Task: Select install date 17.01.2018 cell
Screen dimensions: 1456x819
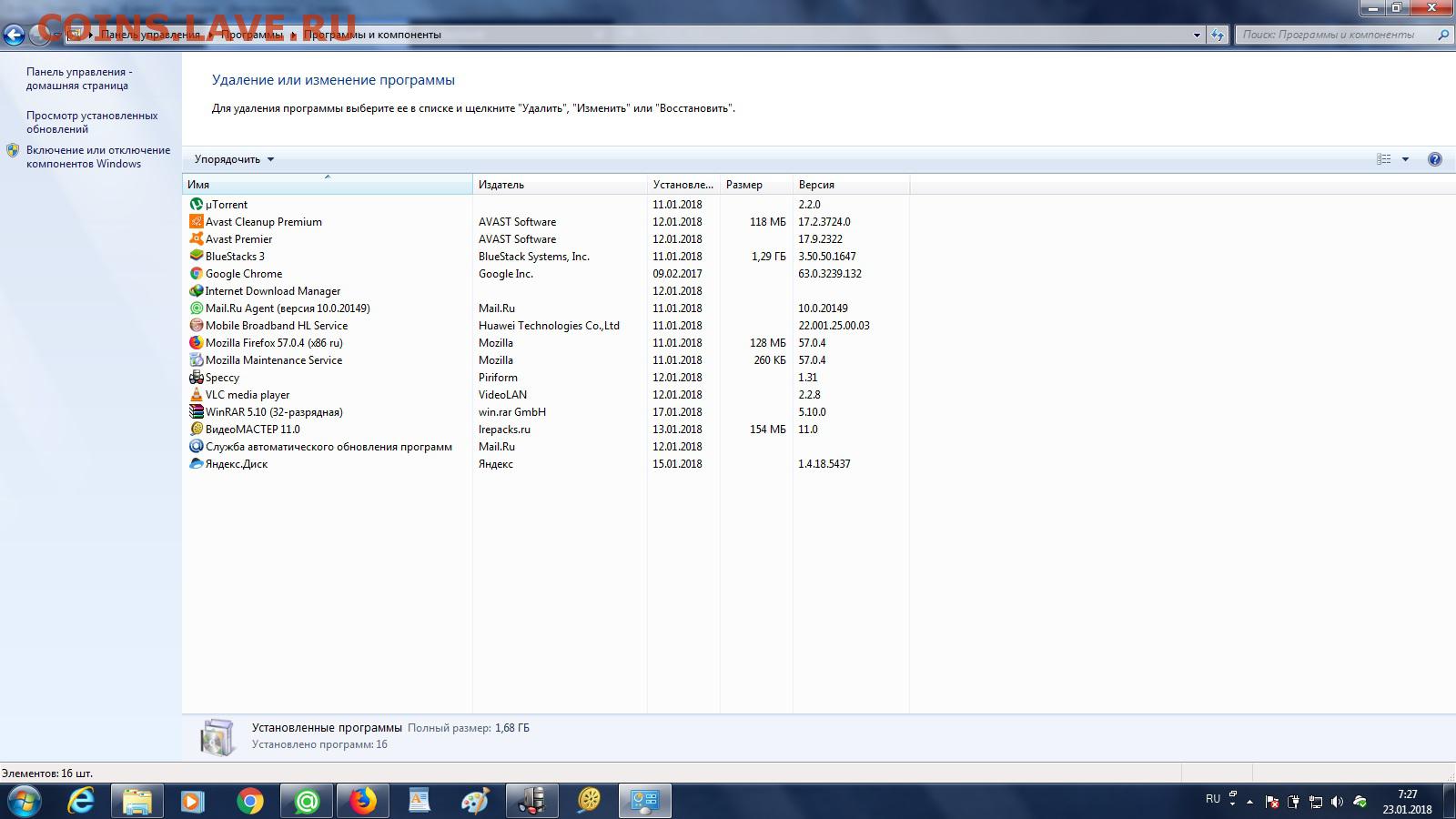Action: [x=677, y=412]
